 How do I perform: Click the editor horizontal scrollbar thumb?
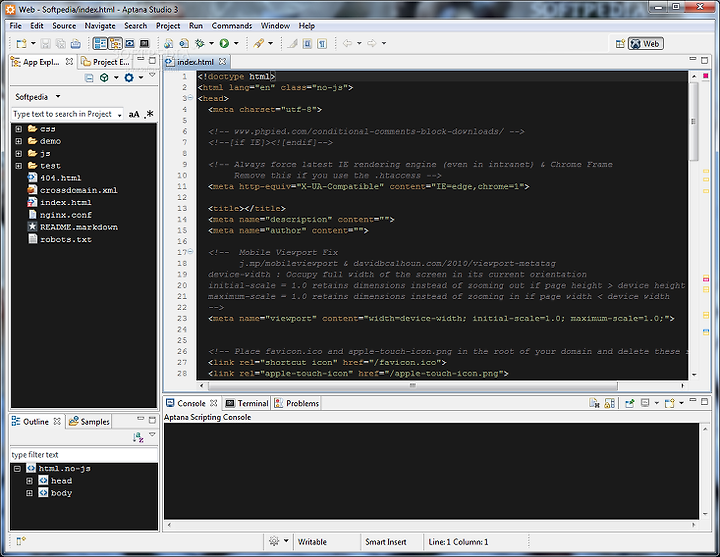pos(412,386)
